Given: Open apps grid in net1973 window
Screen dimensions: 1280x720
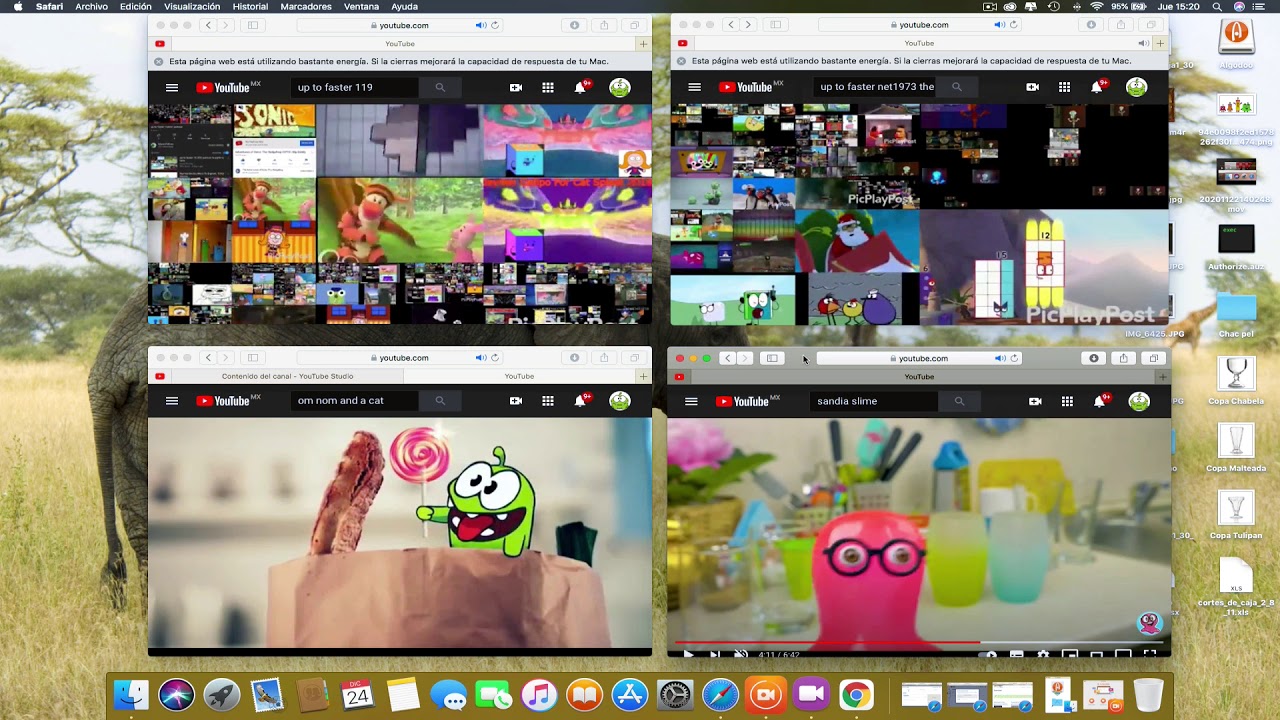Looking at the screenshot, I should (x=1064, y=87).
